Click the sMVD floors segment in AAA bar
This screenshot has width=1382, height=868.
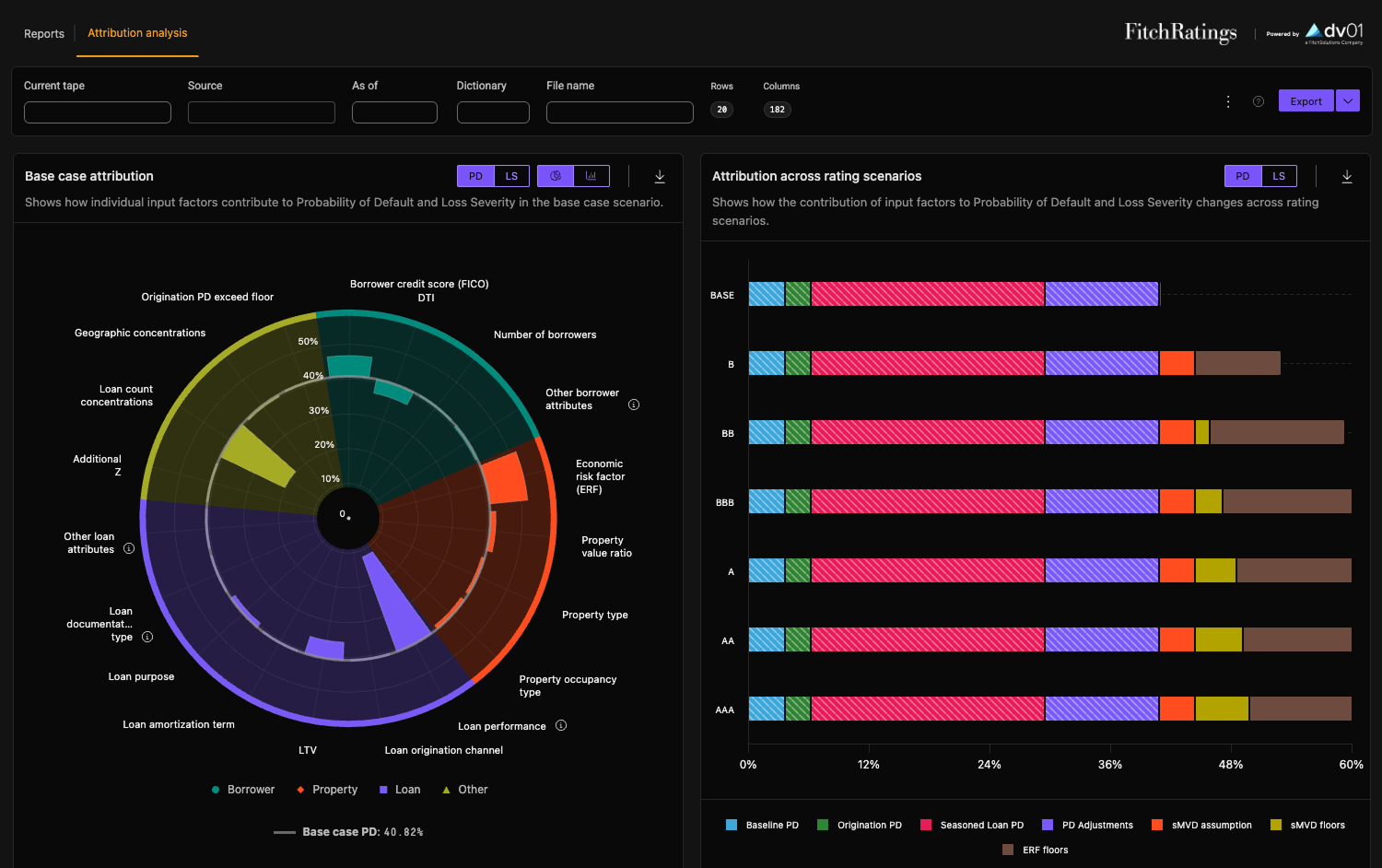(x=1222, y=709)
